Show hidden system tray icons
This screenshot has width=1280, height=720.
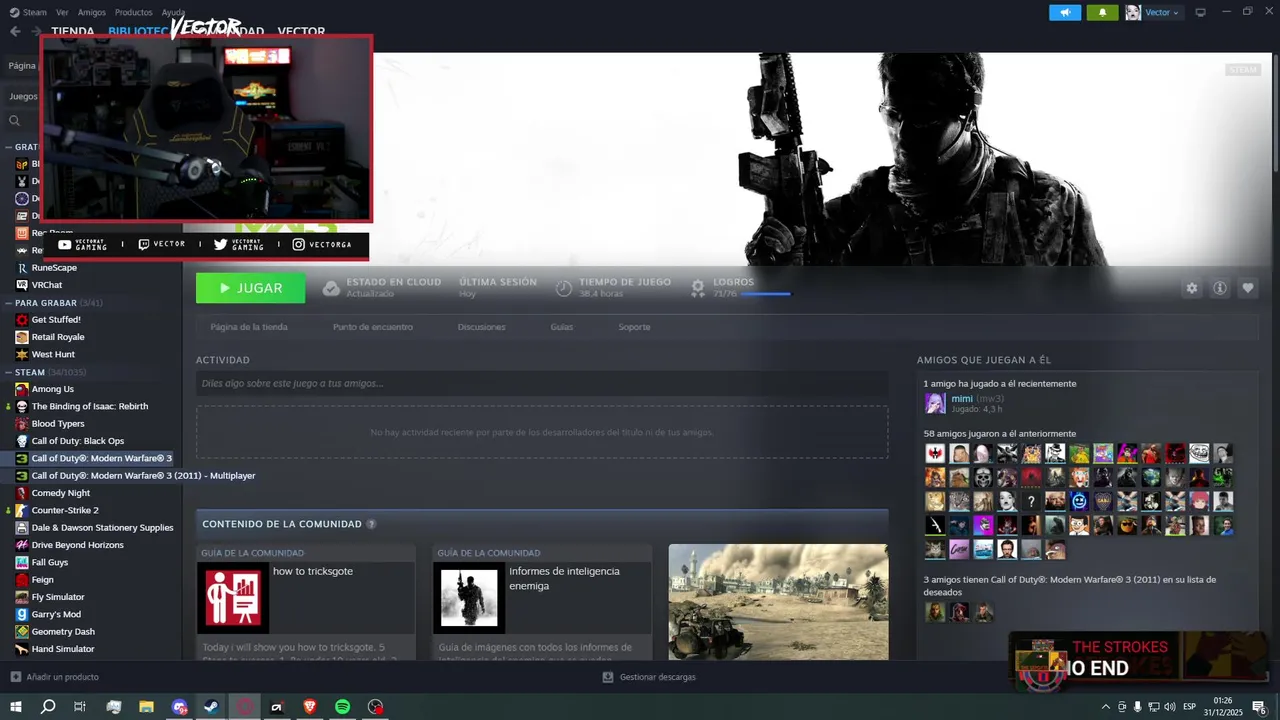[x=1105, y=707]
